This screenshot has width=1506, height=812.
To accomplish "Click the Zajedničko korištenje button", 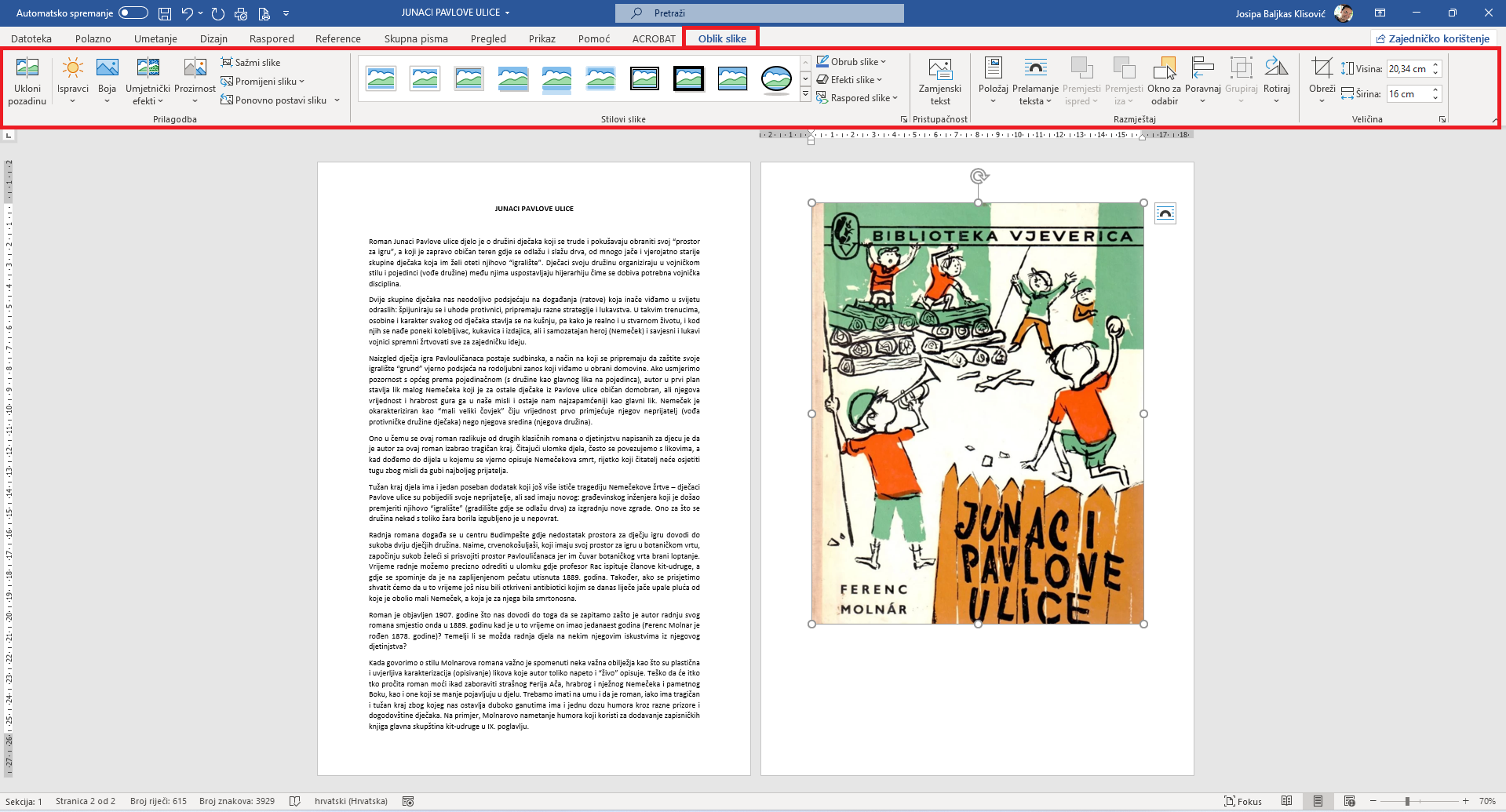I will [x=1433, y=38].
